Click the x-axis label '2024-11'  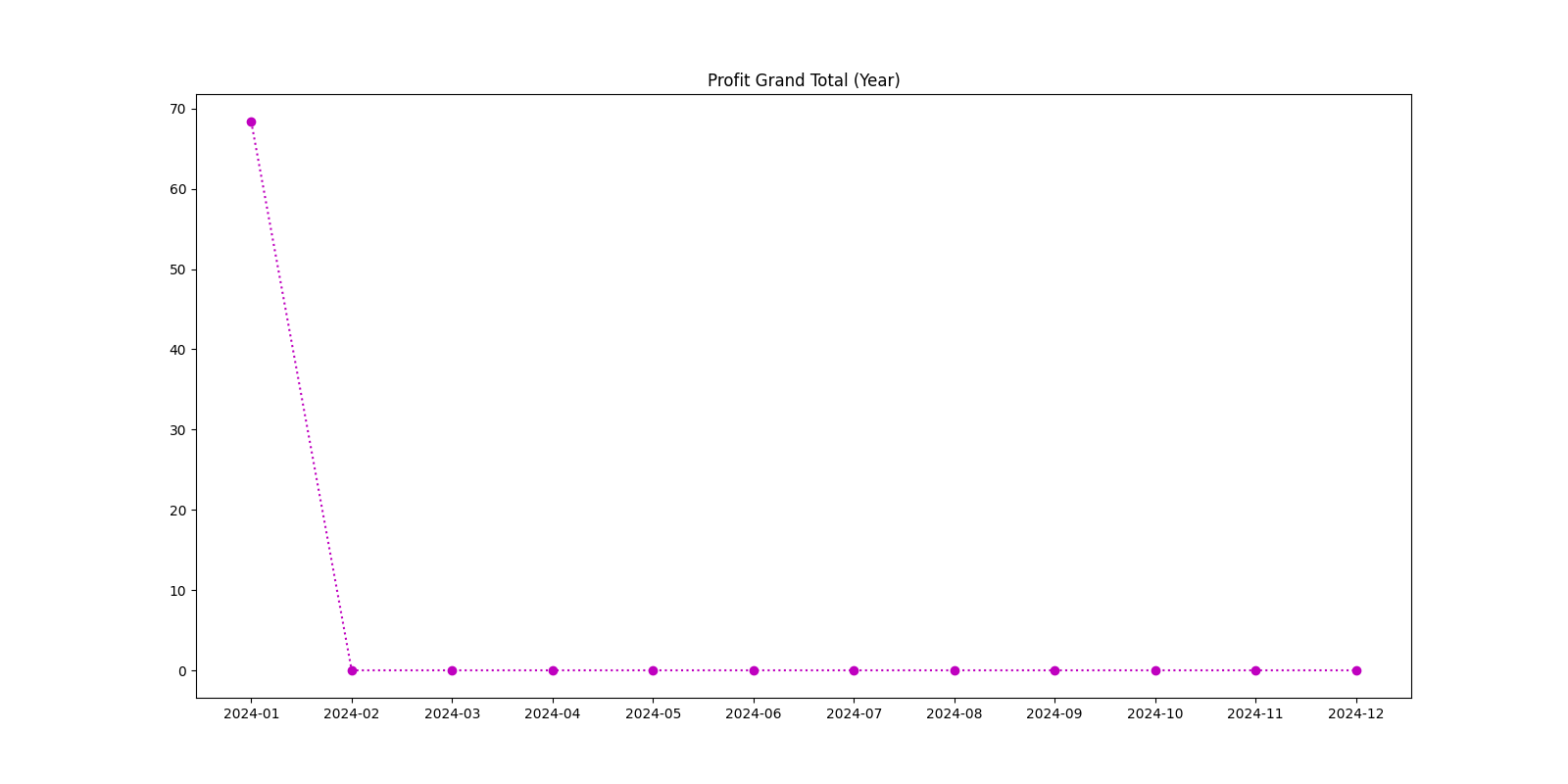(x=1255, y=713)
